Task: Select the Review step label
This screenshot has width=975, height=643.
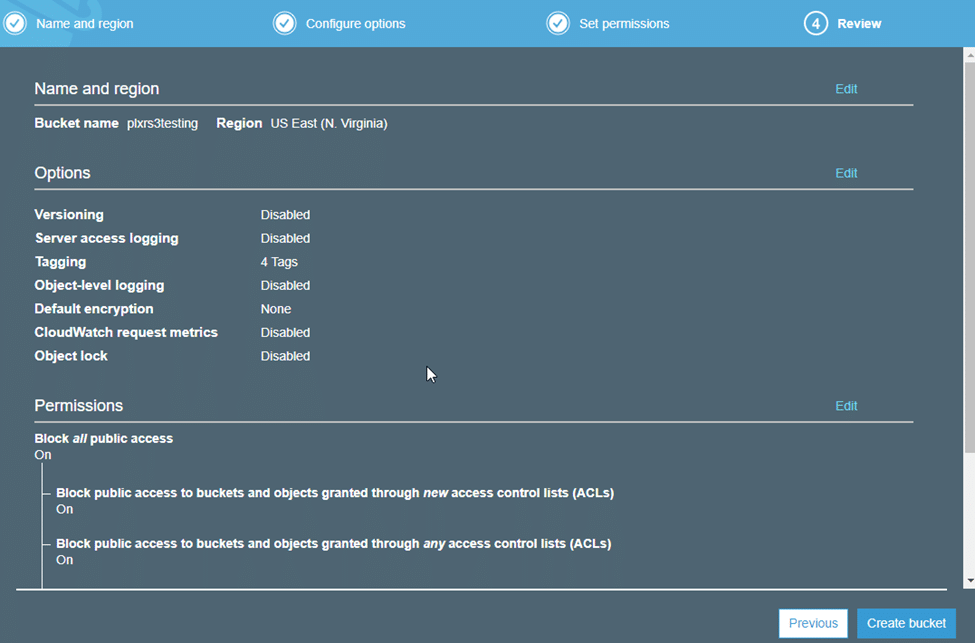Action: (x=859, y=24)
